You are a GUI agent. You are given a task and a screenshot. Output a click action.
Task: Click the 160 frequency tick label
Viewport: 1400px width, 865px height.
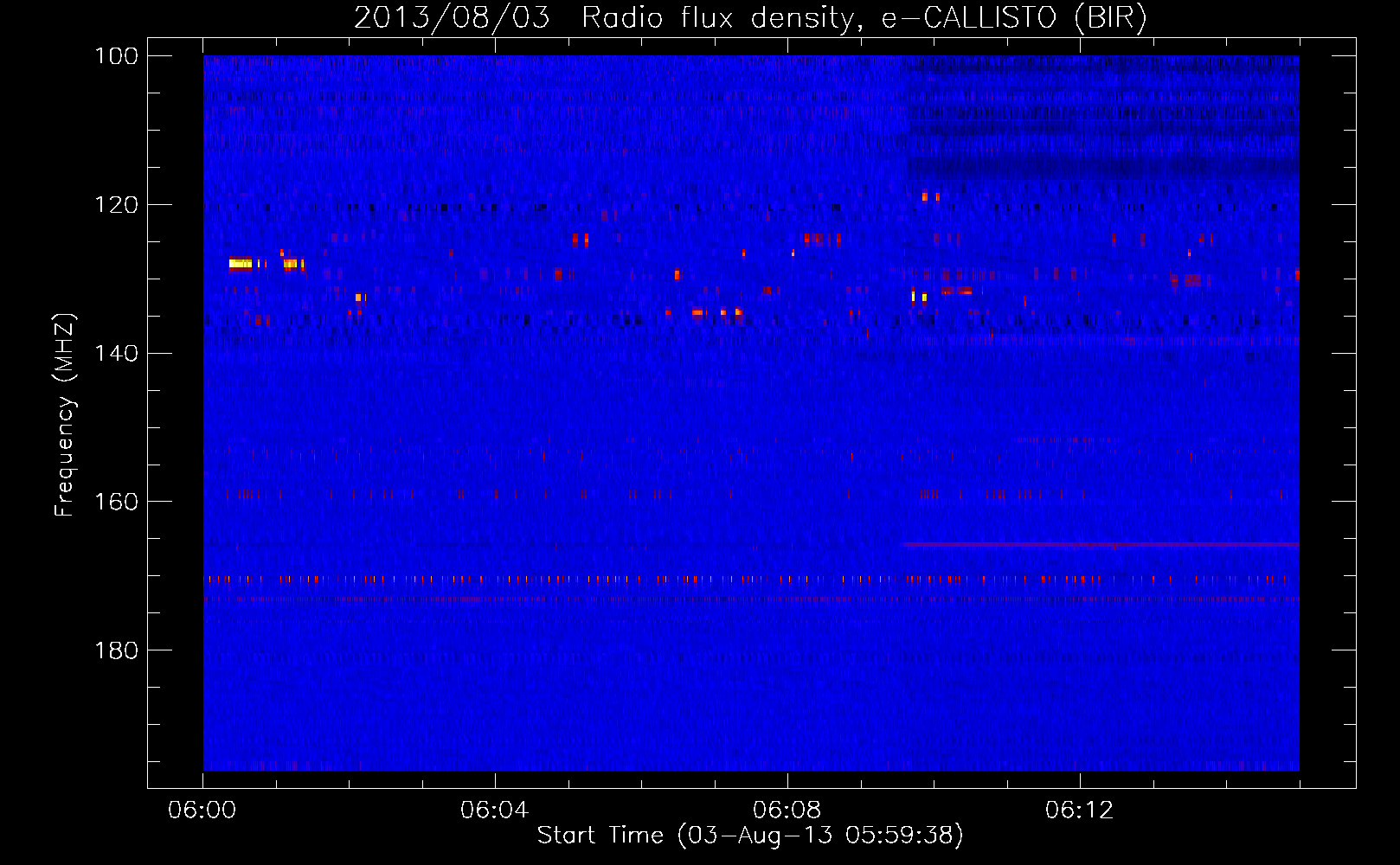116,502
